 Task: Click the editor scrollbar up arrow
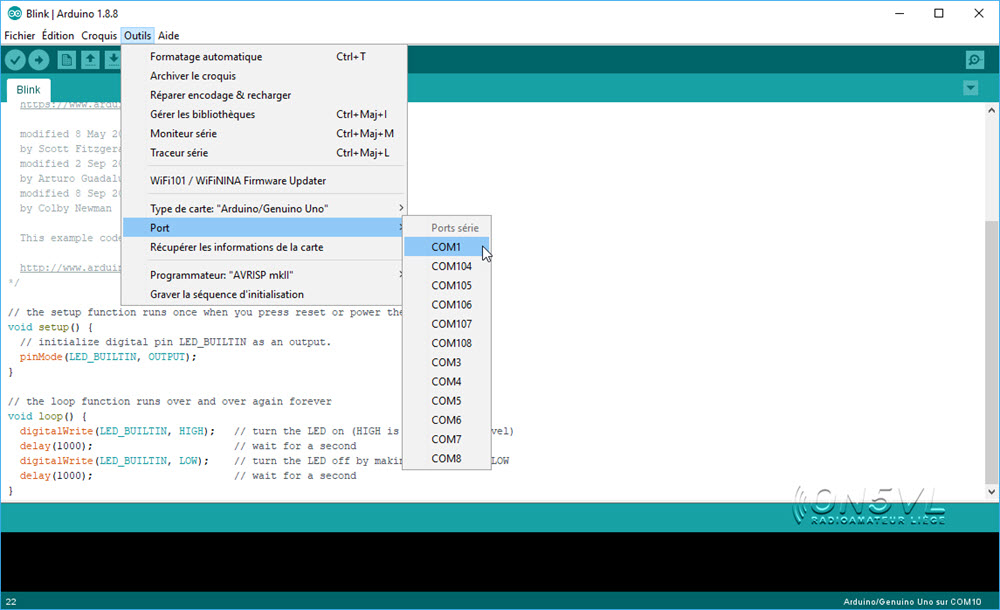pos(991,110)
